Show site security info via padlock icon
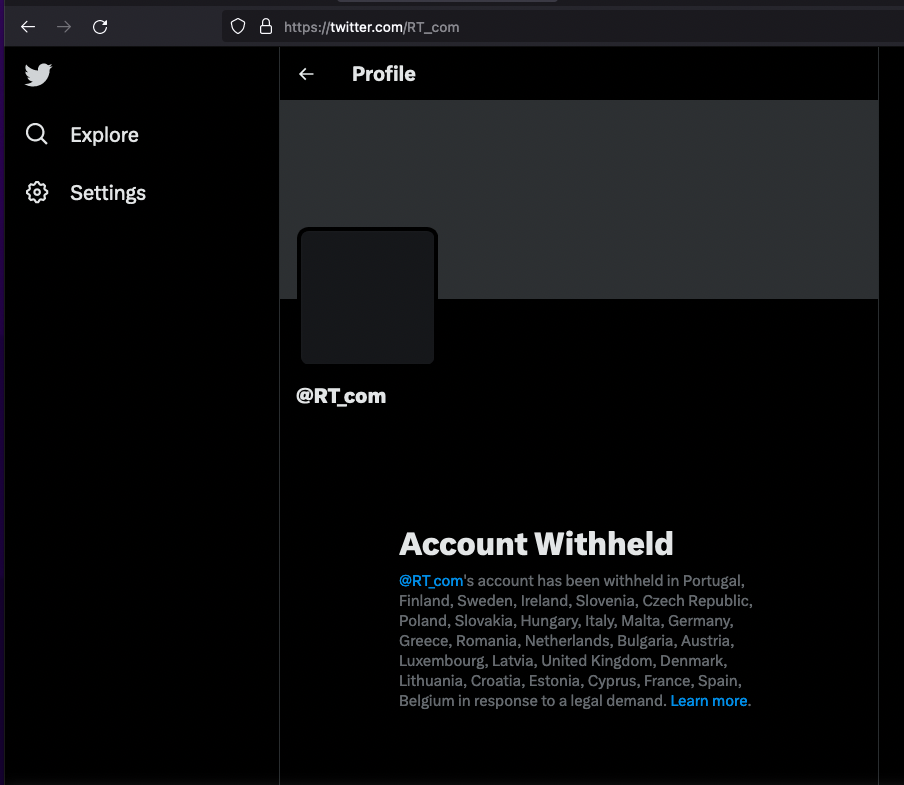 pos(265,27)
